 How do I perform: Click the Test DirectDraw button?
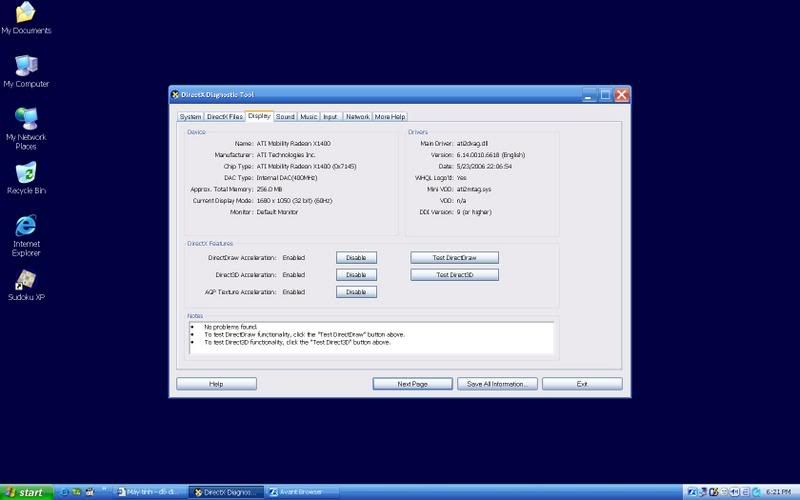(455, 258)
